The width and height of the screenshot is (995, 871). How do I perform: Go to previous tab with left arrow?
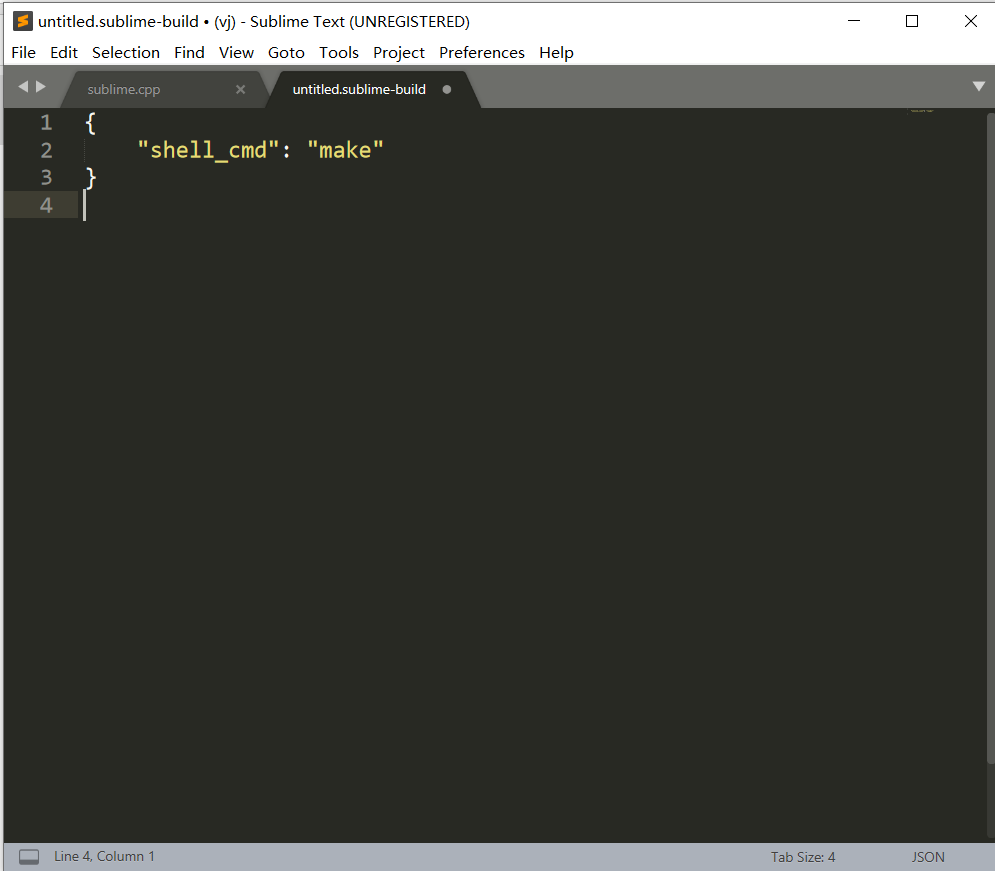(23, 86)
